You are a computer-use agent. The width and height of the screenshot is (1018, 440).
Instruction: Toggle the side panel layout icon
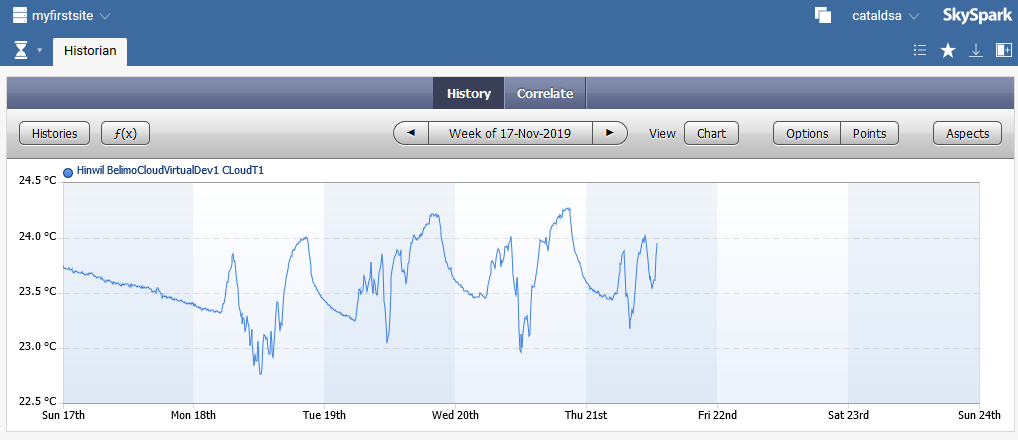(1003, 50)
